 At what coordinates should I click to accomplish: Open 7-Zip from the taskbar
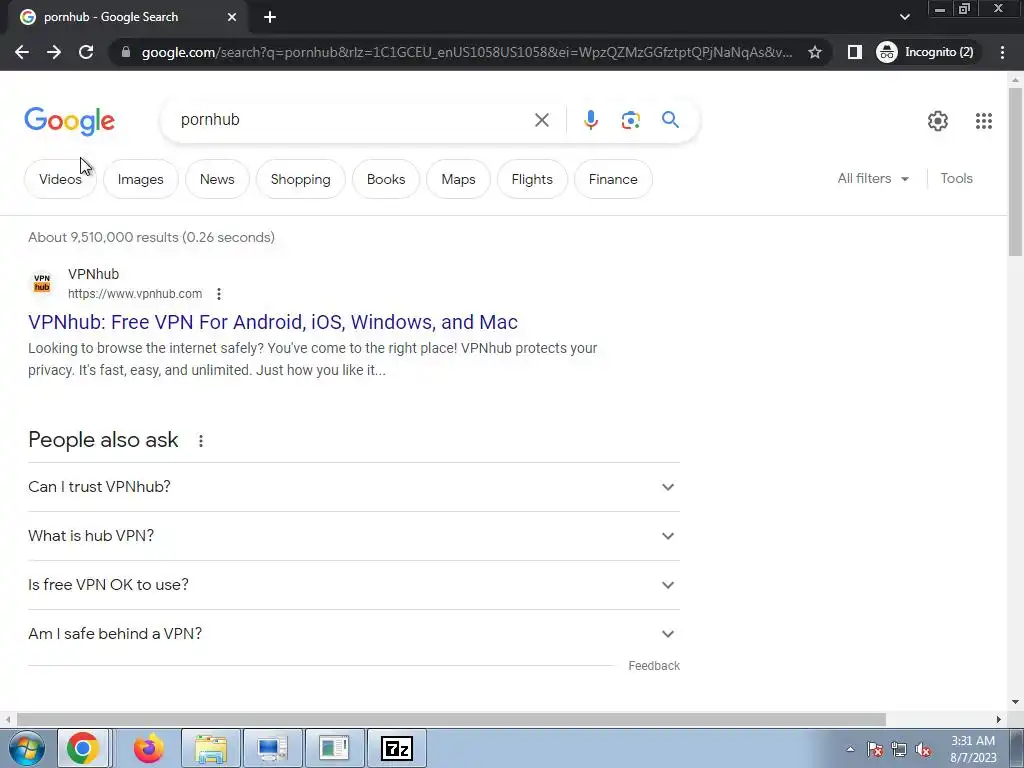point(397,748)
